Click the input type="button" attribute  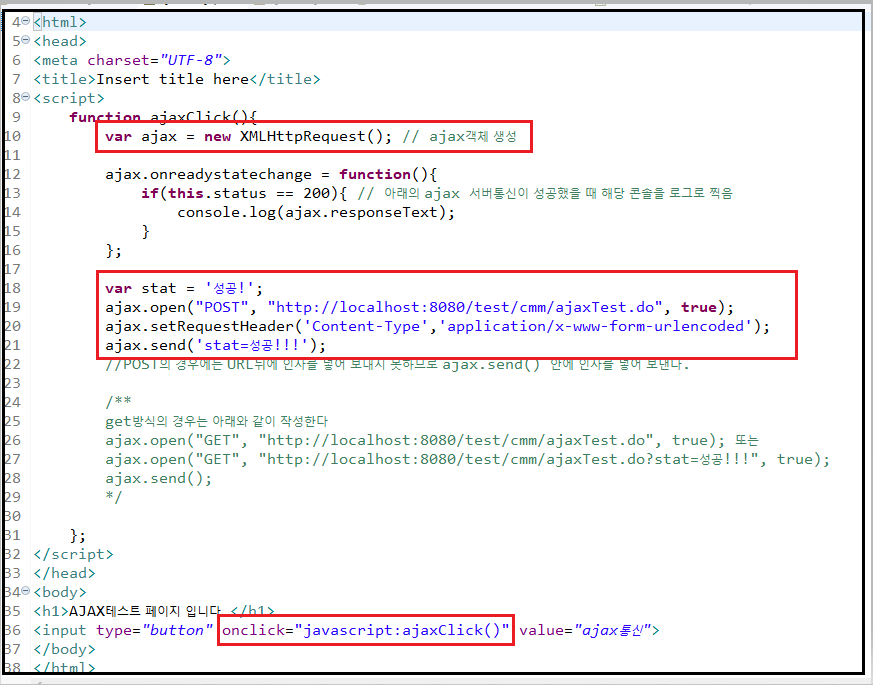(154, 630)
